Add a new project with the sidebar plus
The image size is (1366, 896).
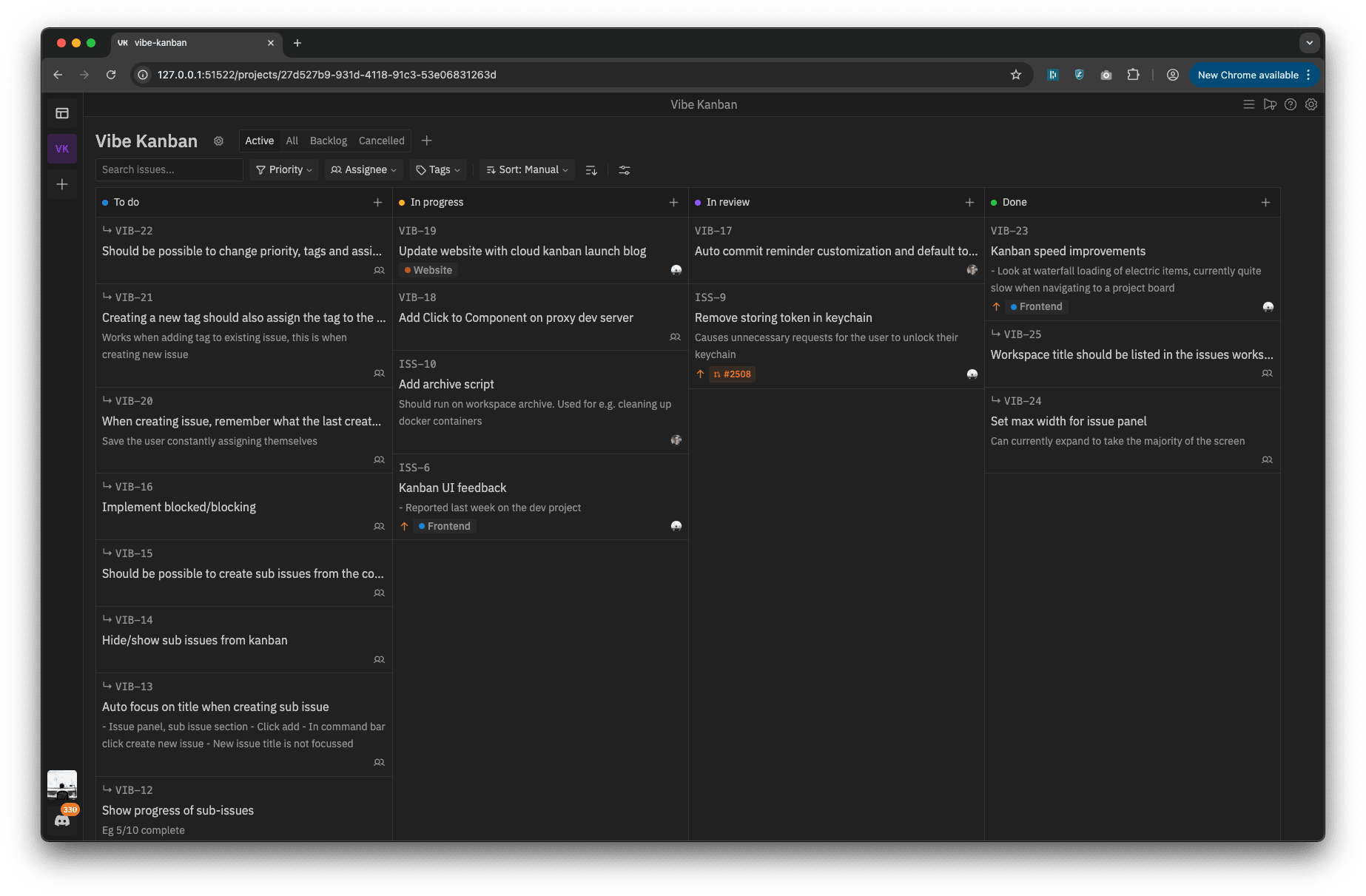[62, 184]
